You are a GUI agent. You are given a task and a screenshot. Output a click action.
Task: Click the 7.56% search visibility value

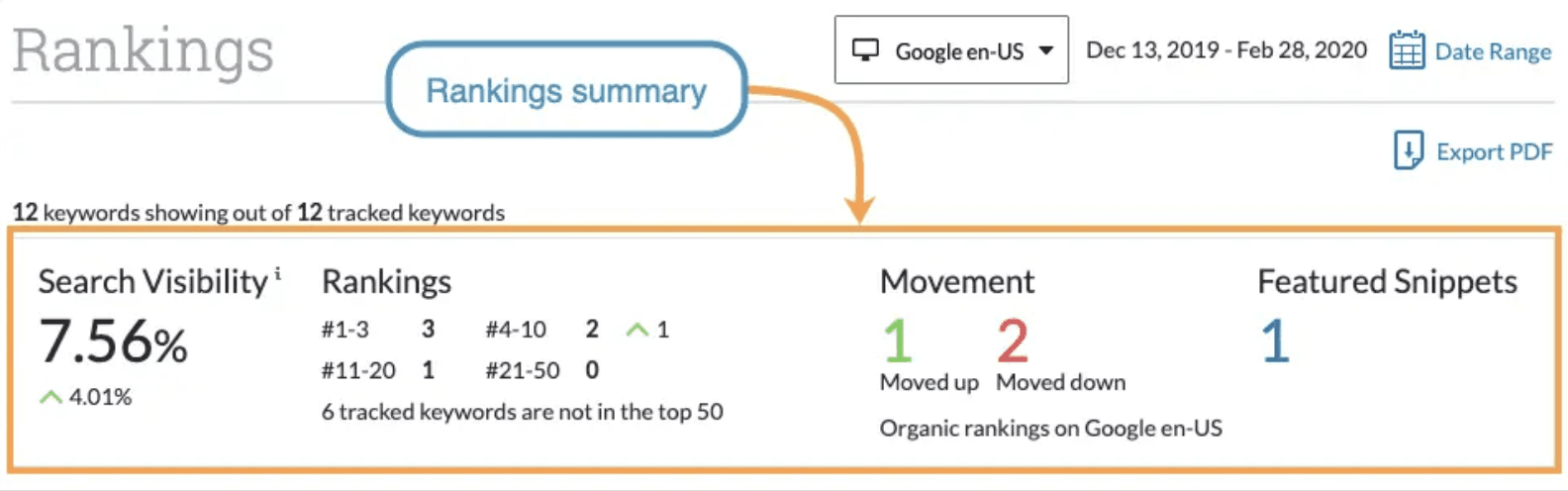click(x=113, y=343)
